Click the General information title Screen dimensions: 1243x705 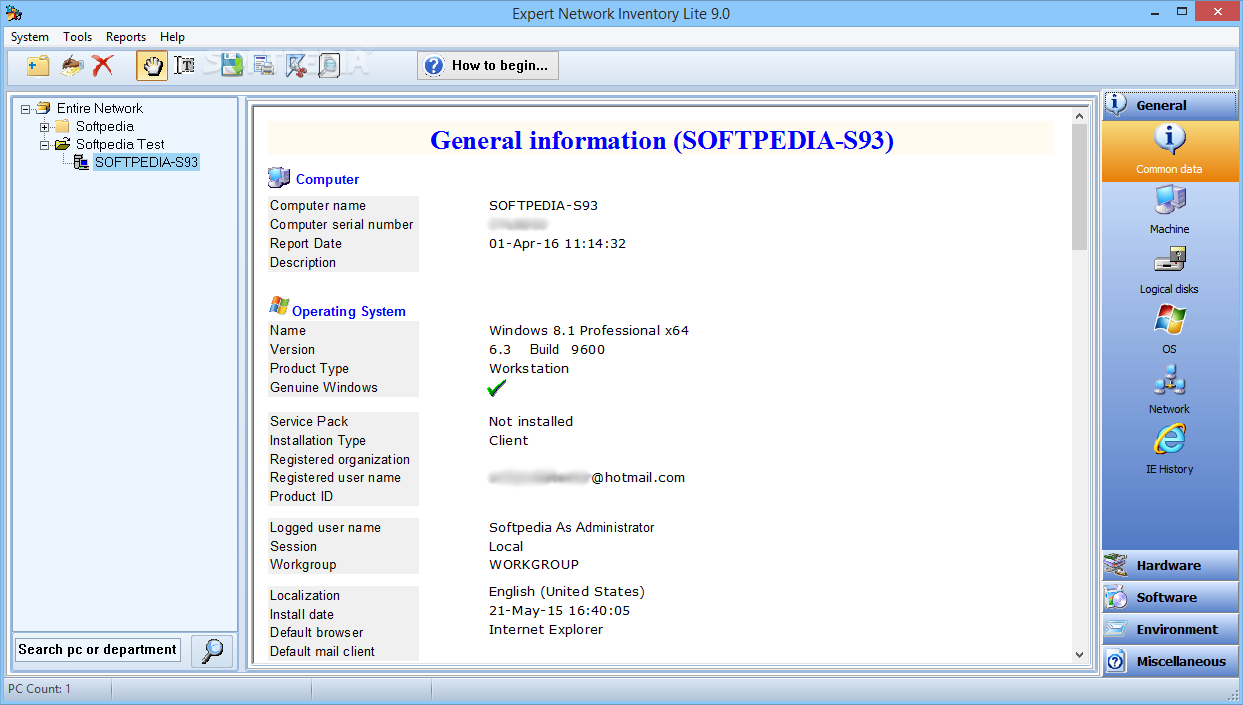(662, 140)
